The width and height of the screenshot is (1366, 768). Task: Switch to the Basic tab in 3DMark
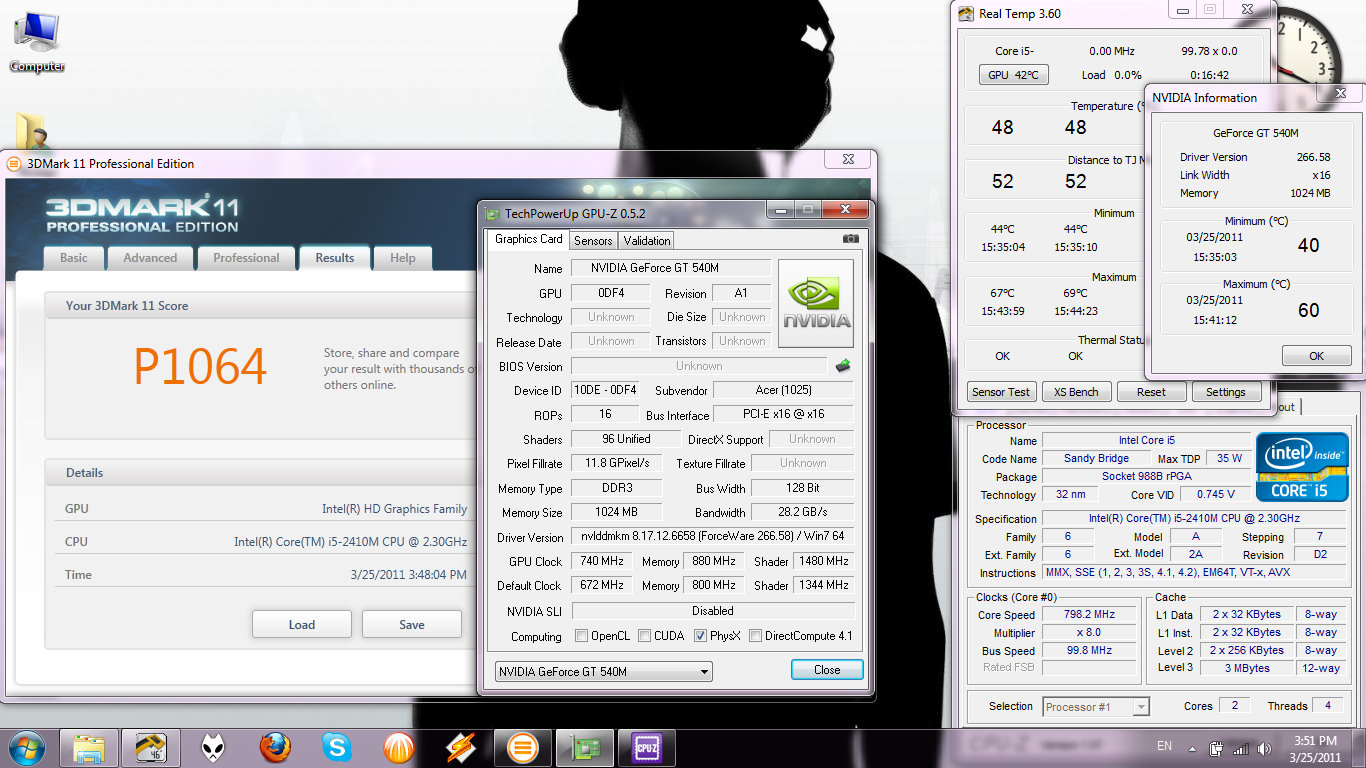[74, 258]
